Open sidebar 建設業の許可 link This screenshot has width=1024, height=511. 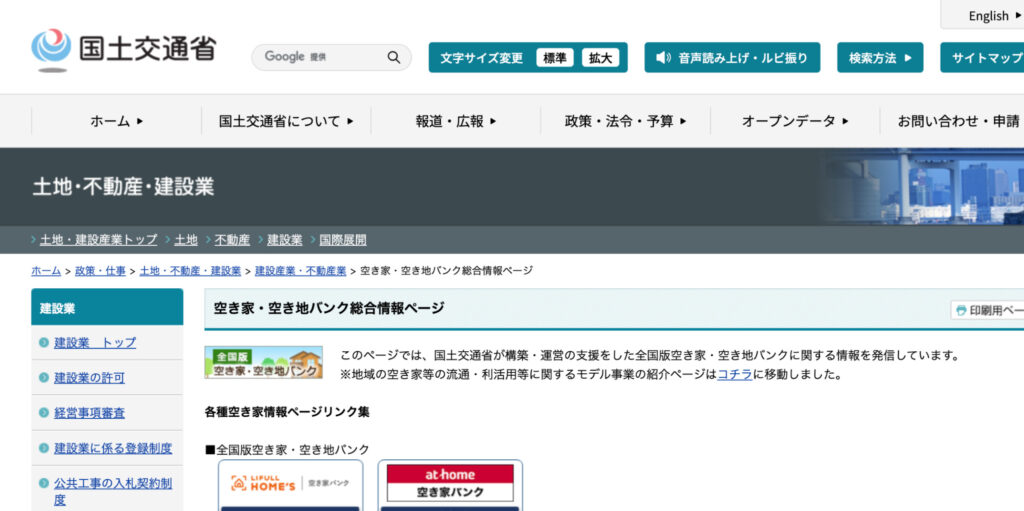pyautogui.click(x=89, y=378)
